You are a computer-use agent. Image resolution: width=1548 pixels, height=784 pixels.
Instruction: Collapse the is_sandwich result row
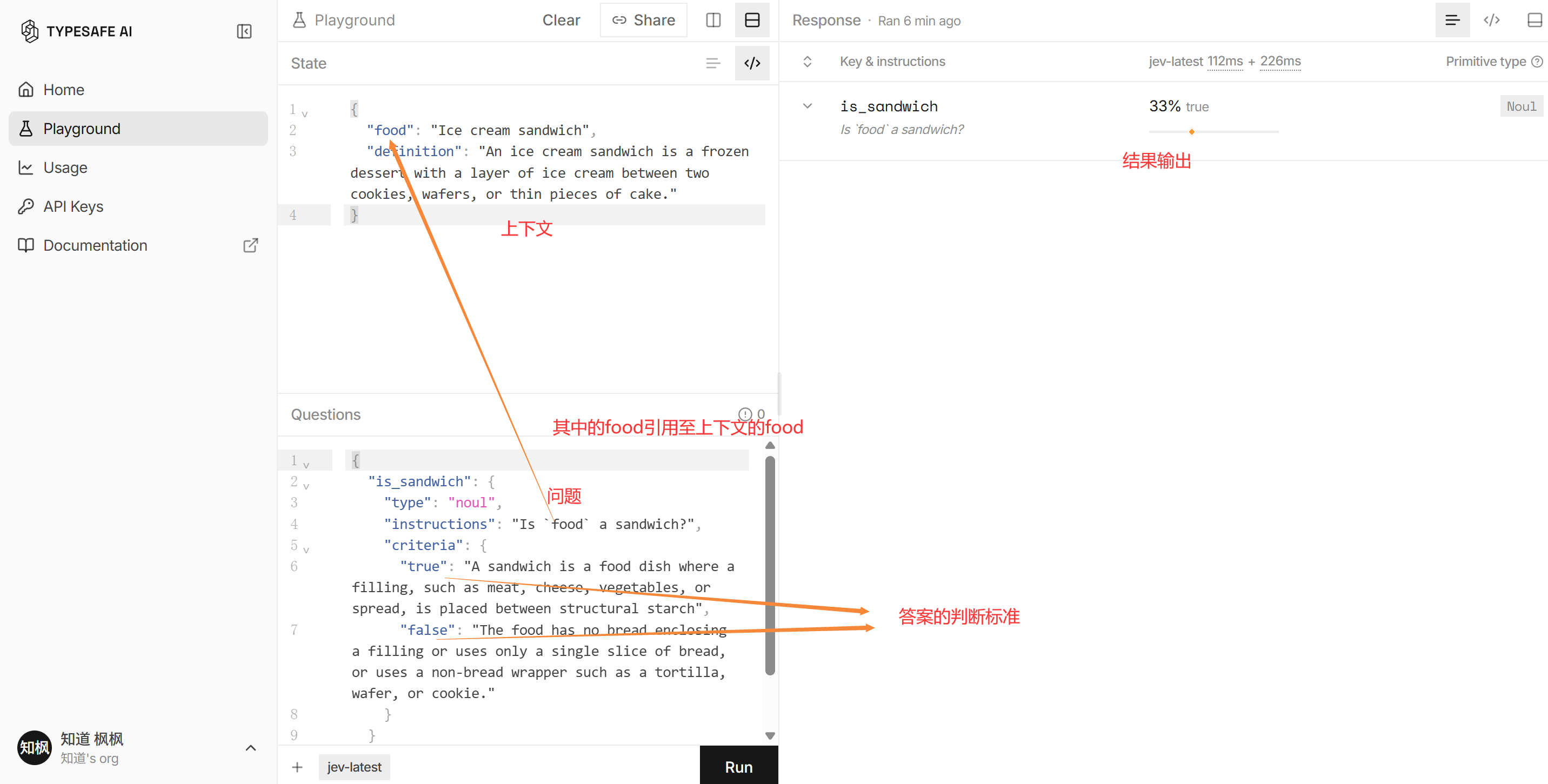click(808, 106)
